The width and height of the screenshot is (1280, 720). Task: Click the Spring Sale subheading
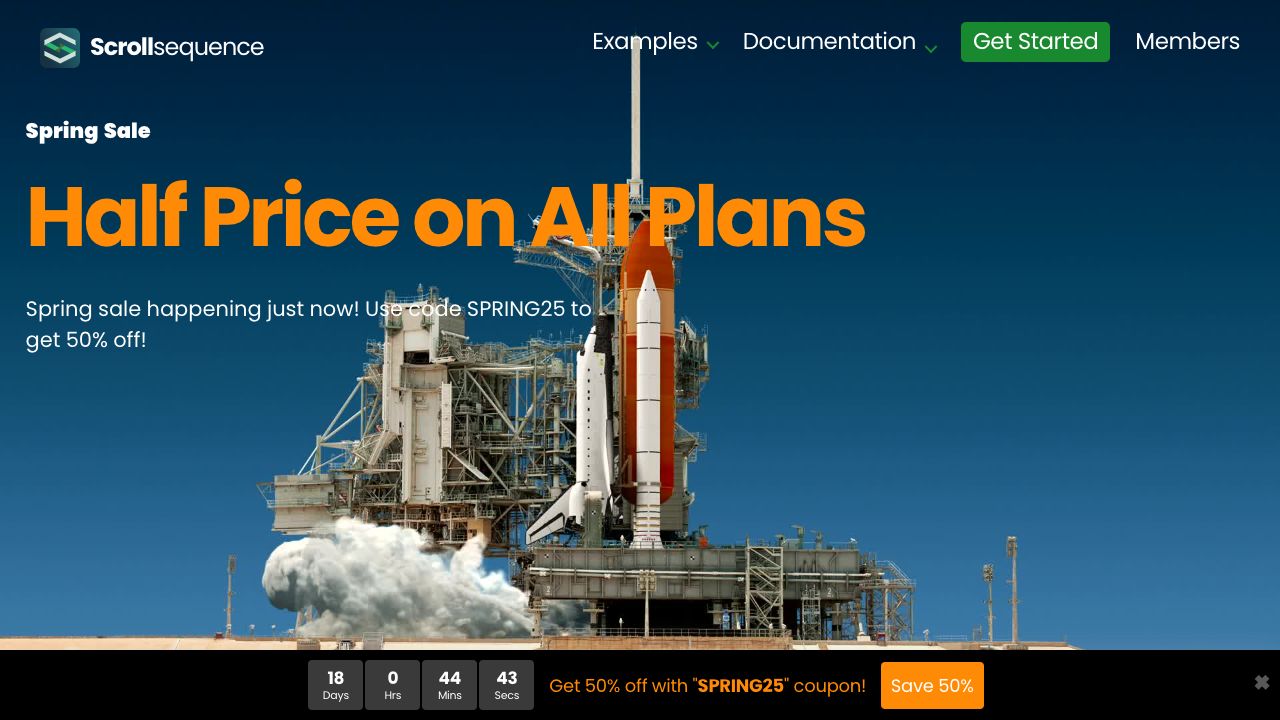(88, 131)
